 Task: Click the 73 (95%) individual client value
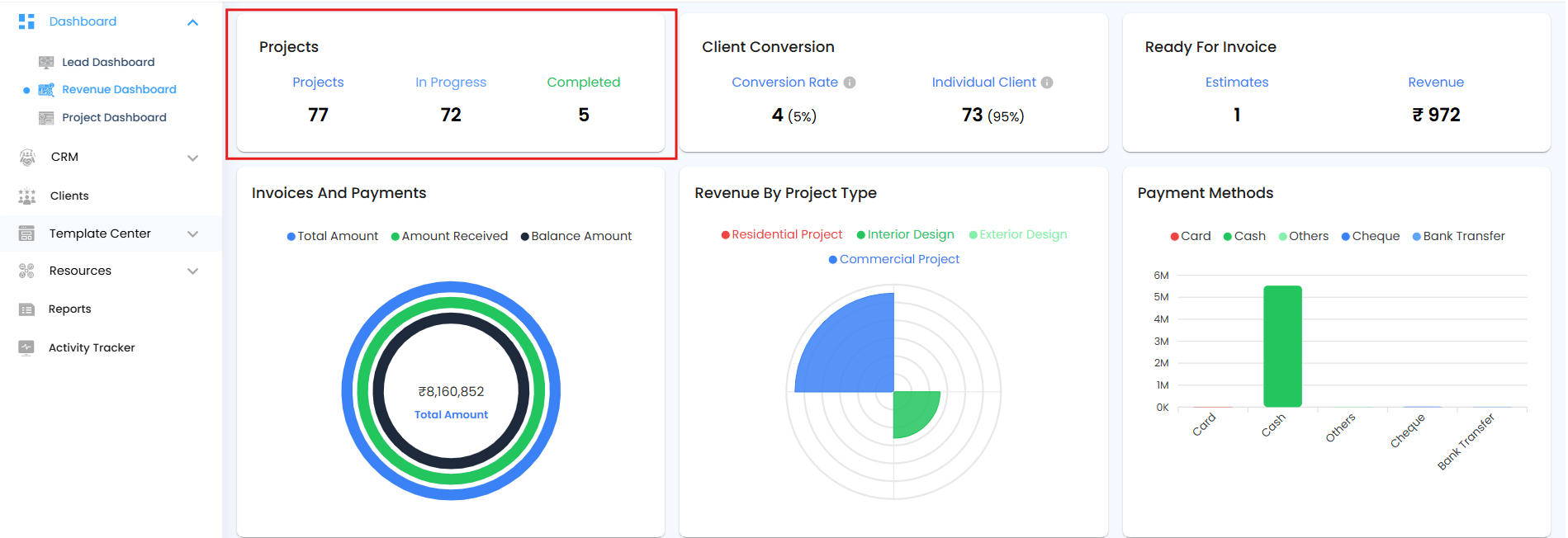coord(992,116)
